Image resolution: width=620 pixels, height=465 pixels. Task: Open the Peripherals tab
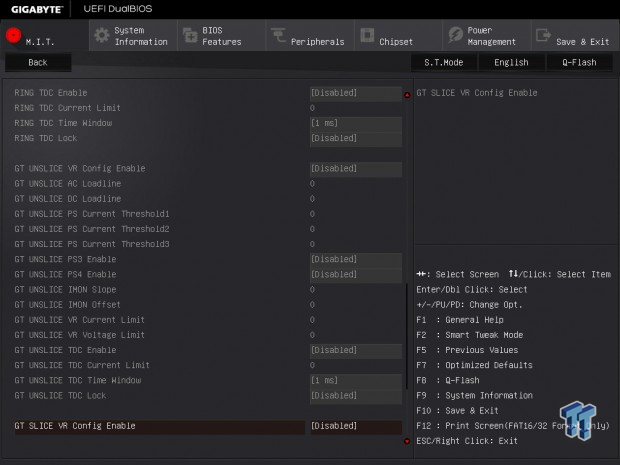(x=310, y=36)
